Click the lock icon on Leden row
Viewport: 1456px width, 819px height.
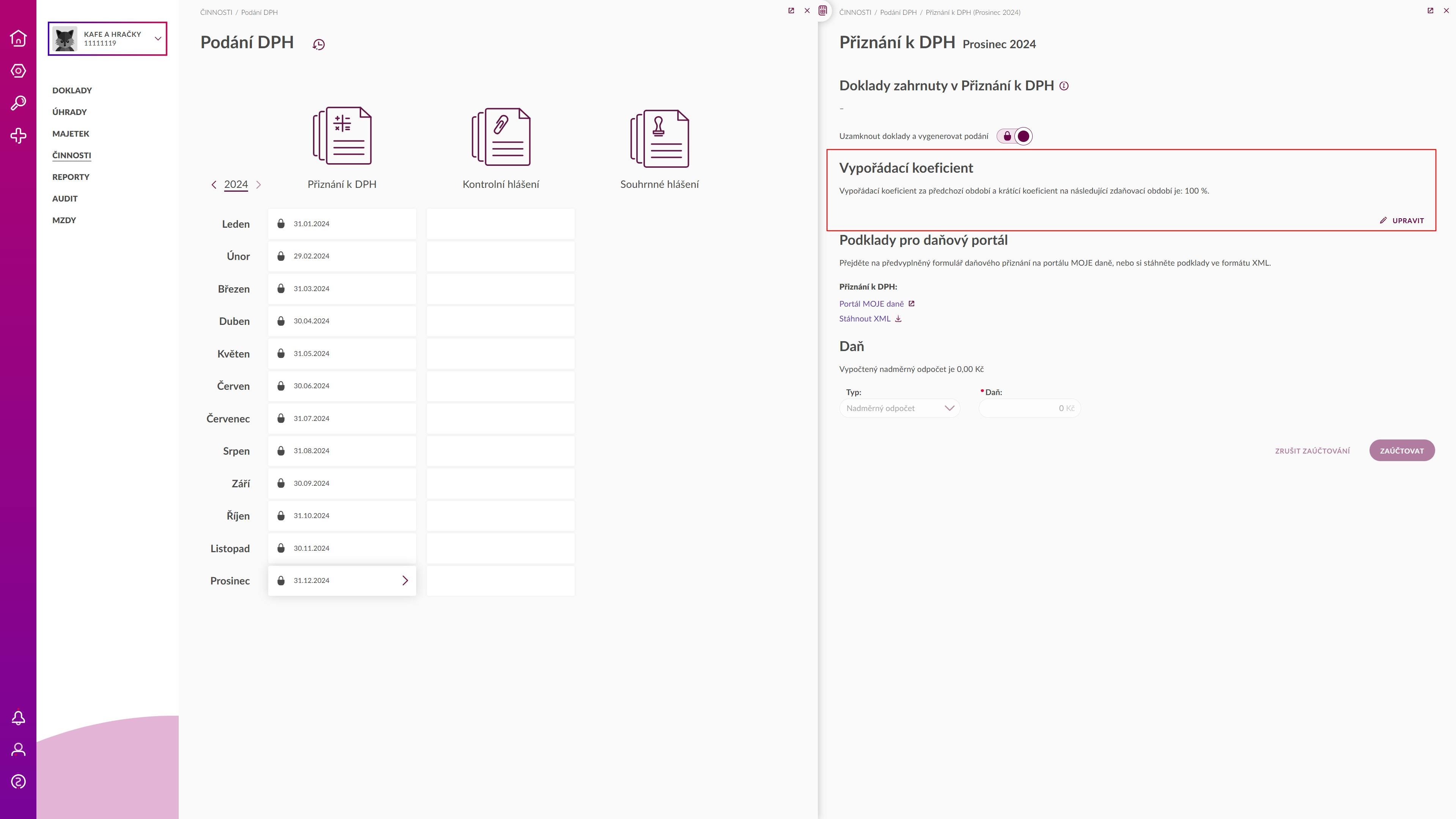[x=281, y=224]
